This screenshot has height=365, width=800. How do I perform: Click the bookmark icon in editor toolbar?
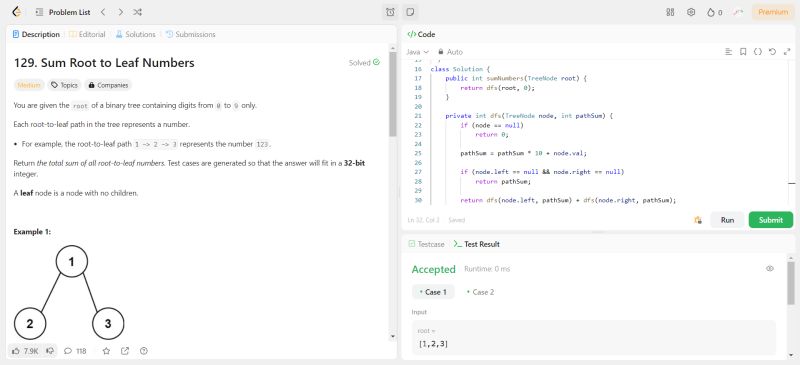tap(743, 52)
